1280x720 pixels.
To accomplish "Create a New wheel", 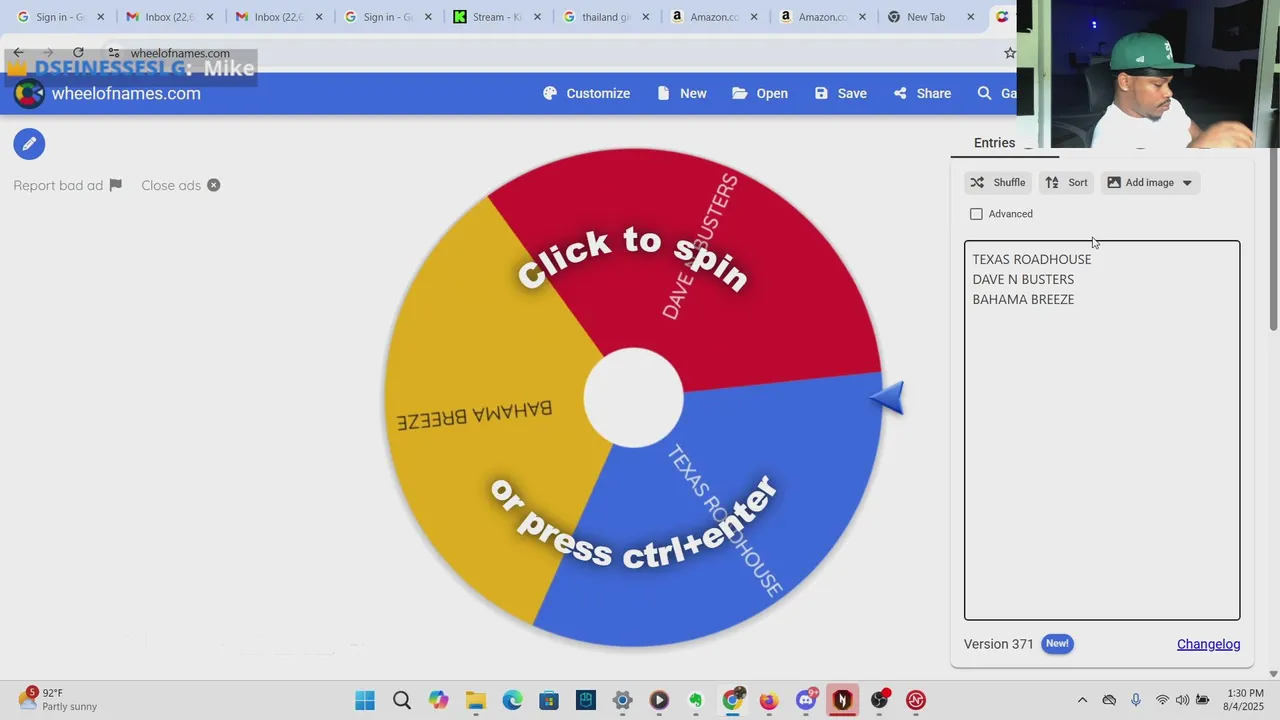I will tap(681, 93).
